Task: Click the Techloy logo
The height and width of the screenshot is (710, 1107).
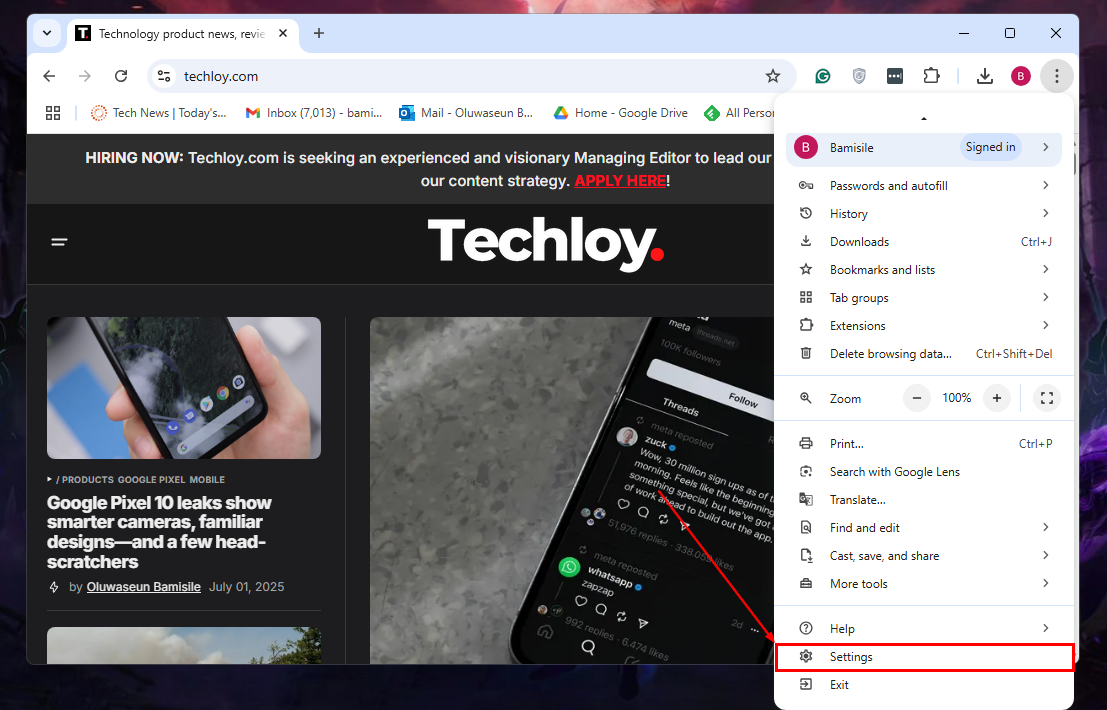Action: 546,242
